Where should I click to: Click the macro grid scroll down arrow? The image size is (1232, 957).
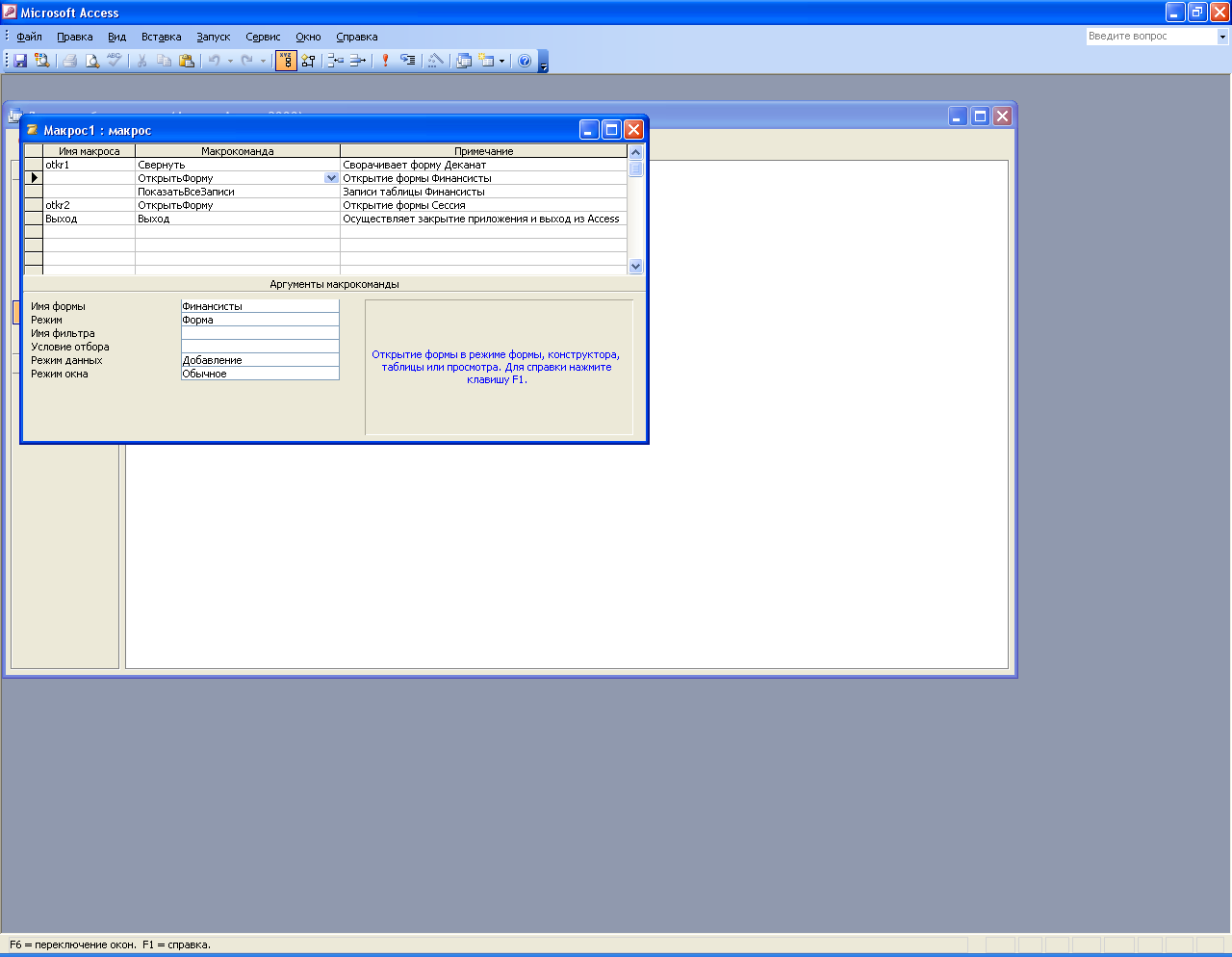[x=635, y=266]
